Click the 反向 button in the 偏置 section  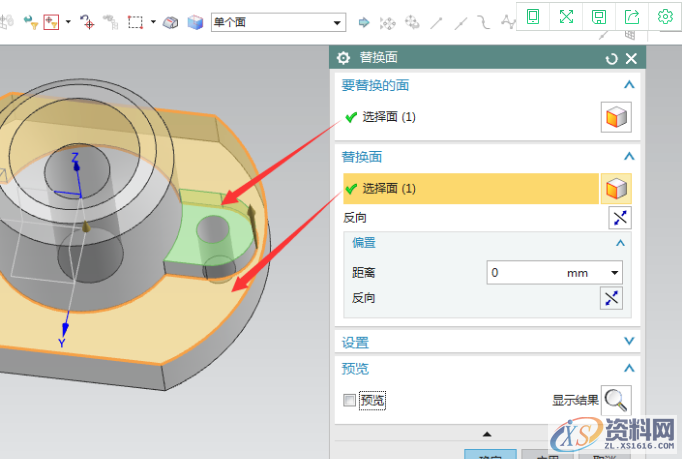click(x=611, y=298)
